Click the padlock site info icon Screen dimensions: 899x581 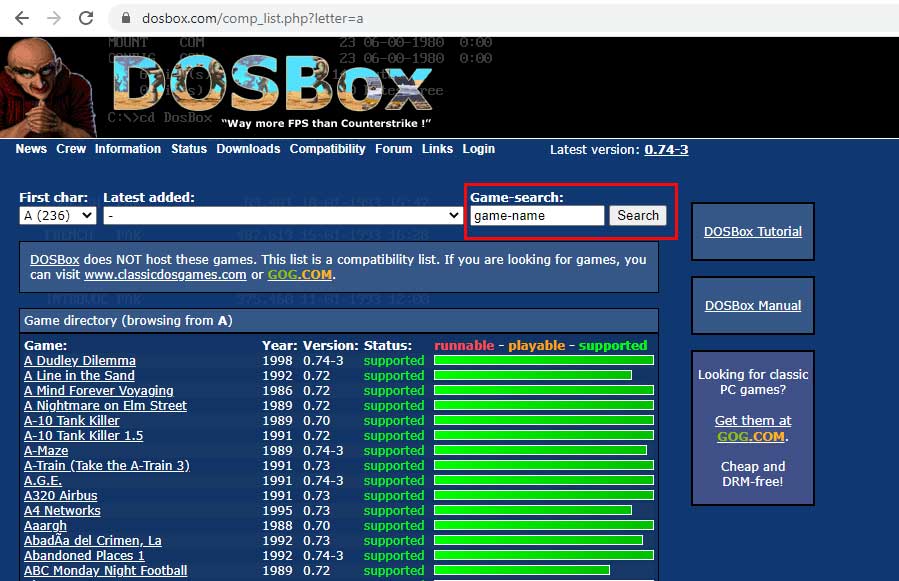(x=126, y=18)
